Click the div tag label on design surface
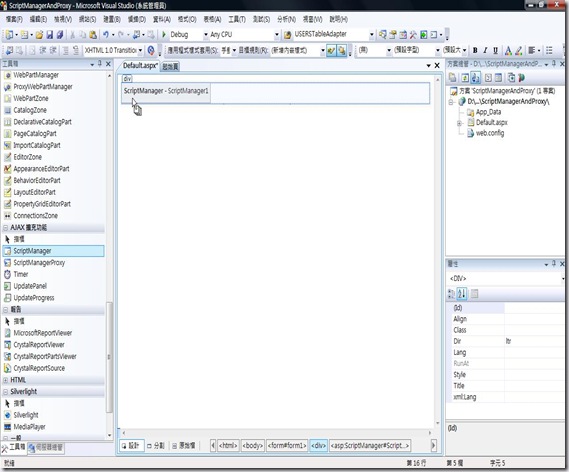Screen dimensions: 569x472 (127, 78)
